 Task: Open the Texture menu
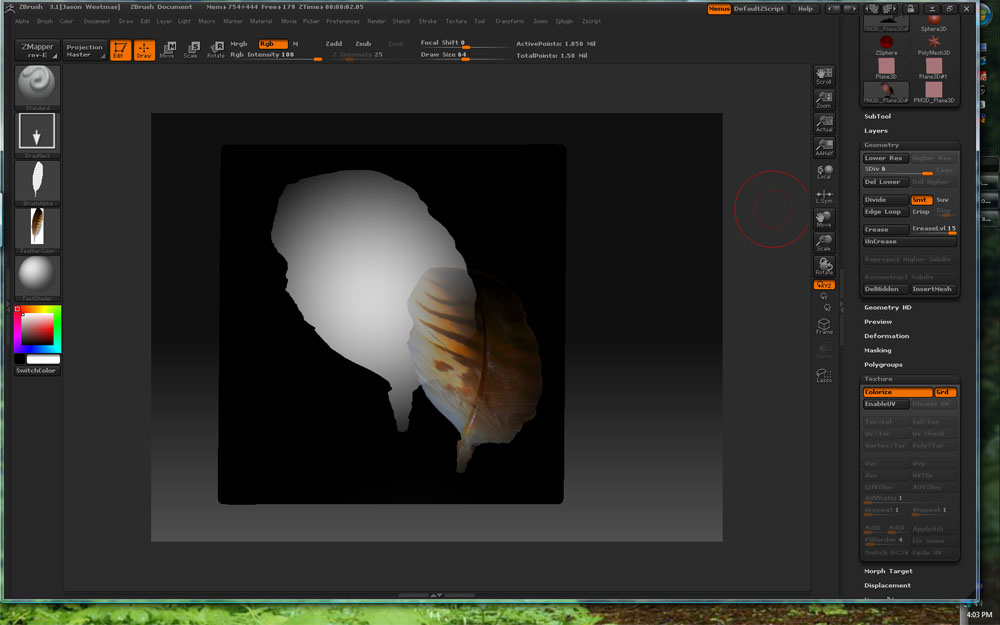click(x=456, y=21)
